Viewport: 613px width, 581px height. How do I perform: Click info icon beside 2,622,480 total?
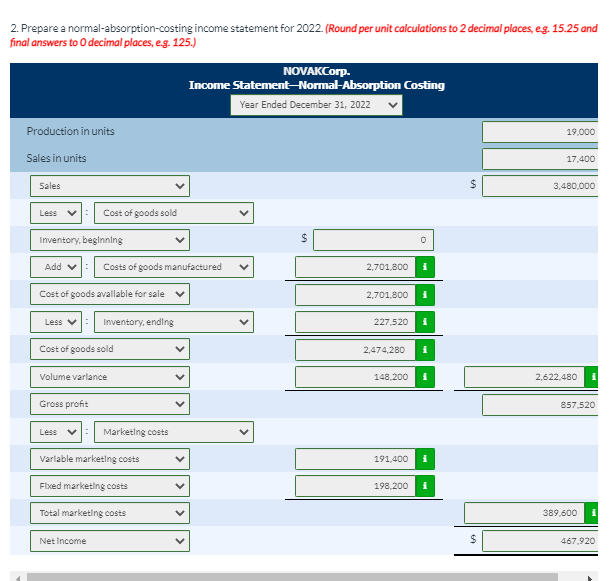(591, 377)
